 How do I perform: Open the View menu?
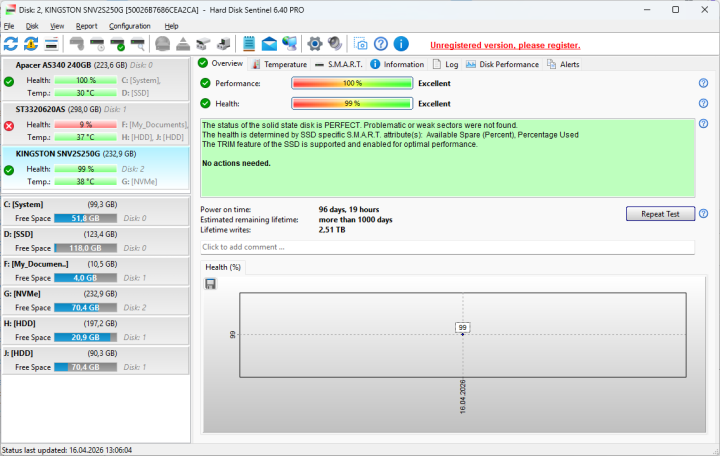coord(57,26)
